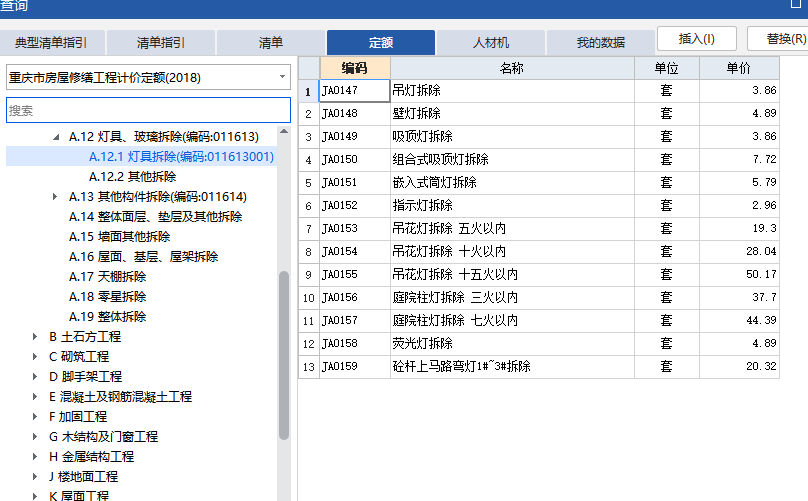The image size is (808, 501).
Task: Switch to the 人材机 tab
Action: (491, 42)
